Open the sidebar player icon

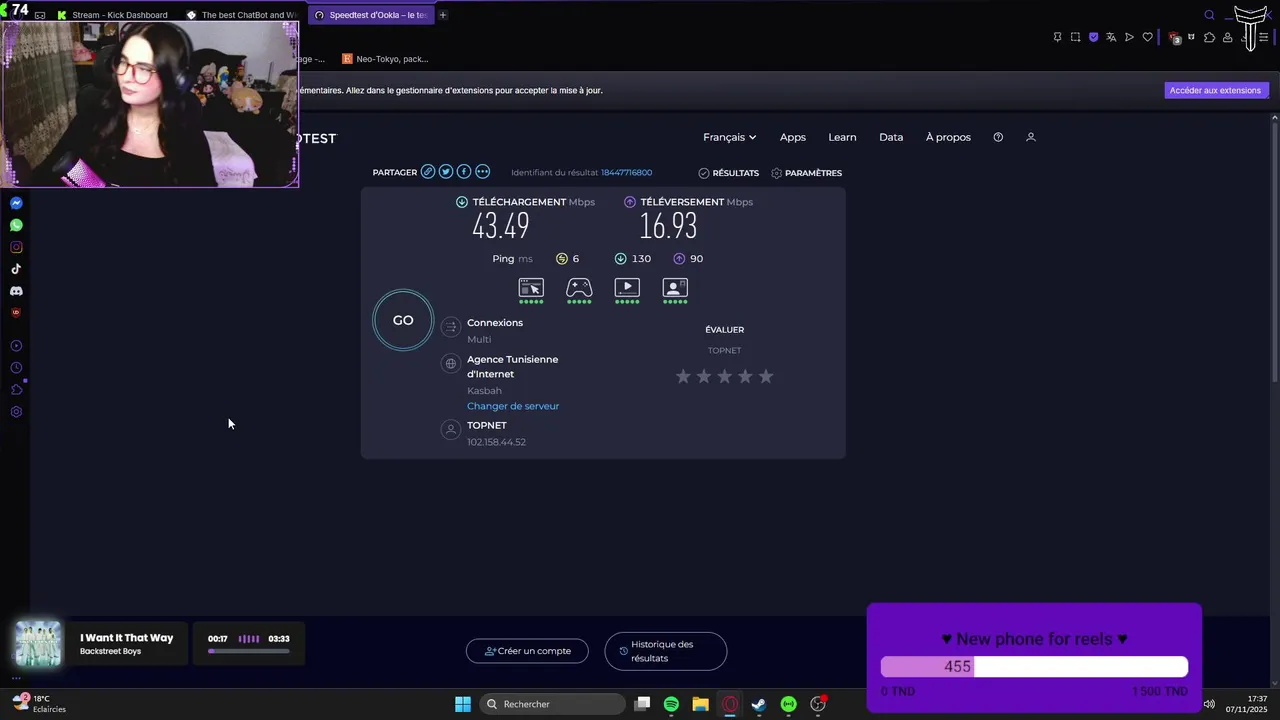click(x=16, y=346)
